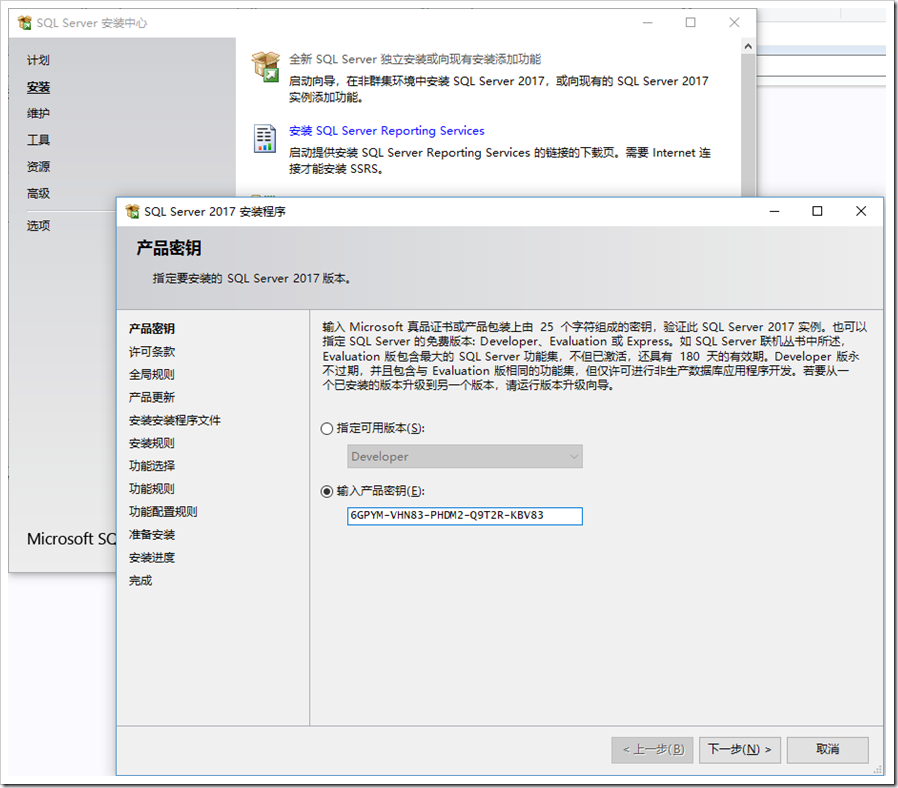Click SQL Server 安装中心 title bar icon
Viewport: 898px width, 788px height.
[x=25, y=23]
